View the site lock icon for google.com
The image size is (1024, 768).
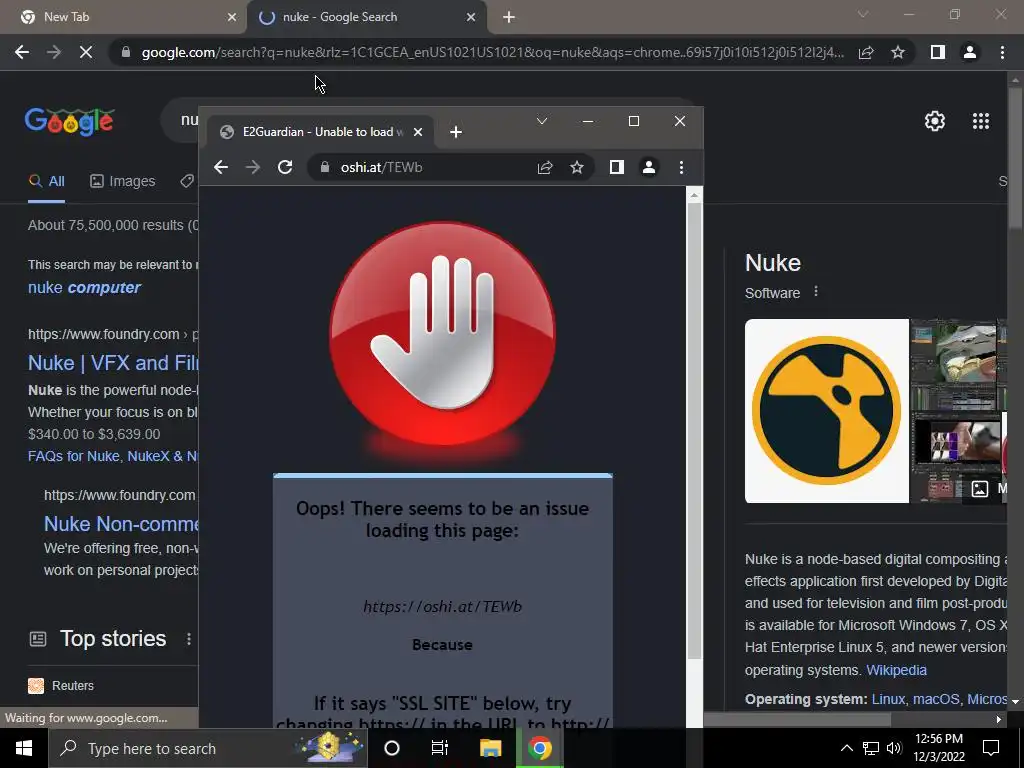[126, 52]
